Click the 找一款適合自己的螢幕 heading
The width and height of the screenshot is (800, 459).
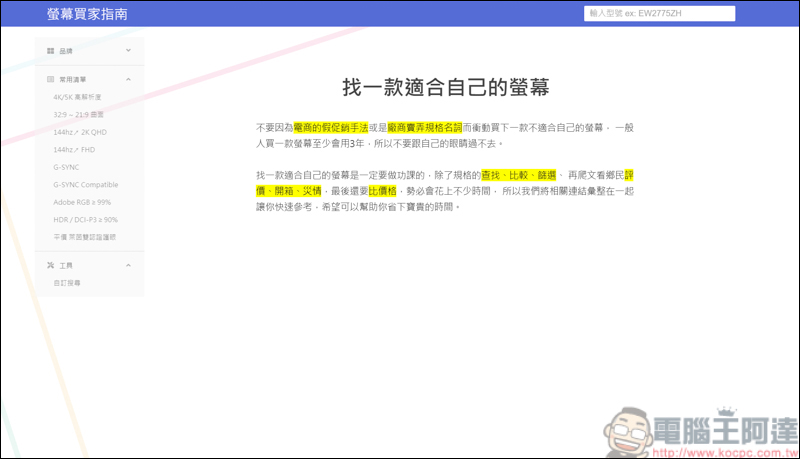[446, 87]
